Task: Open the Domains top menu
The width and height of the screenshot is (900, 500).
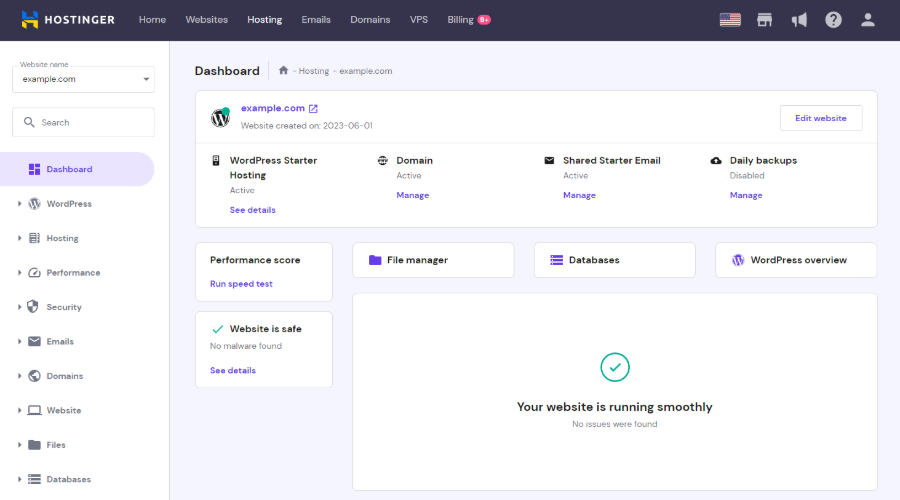Action: 370,20
